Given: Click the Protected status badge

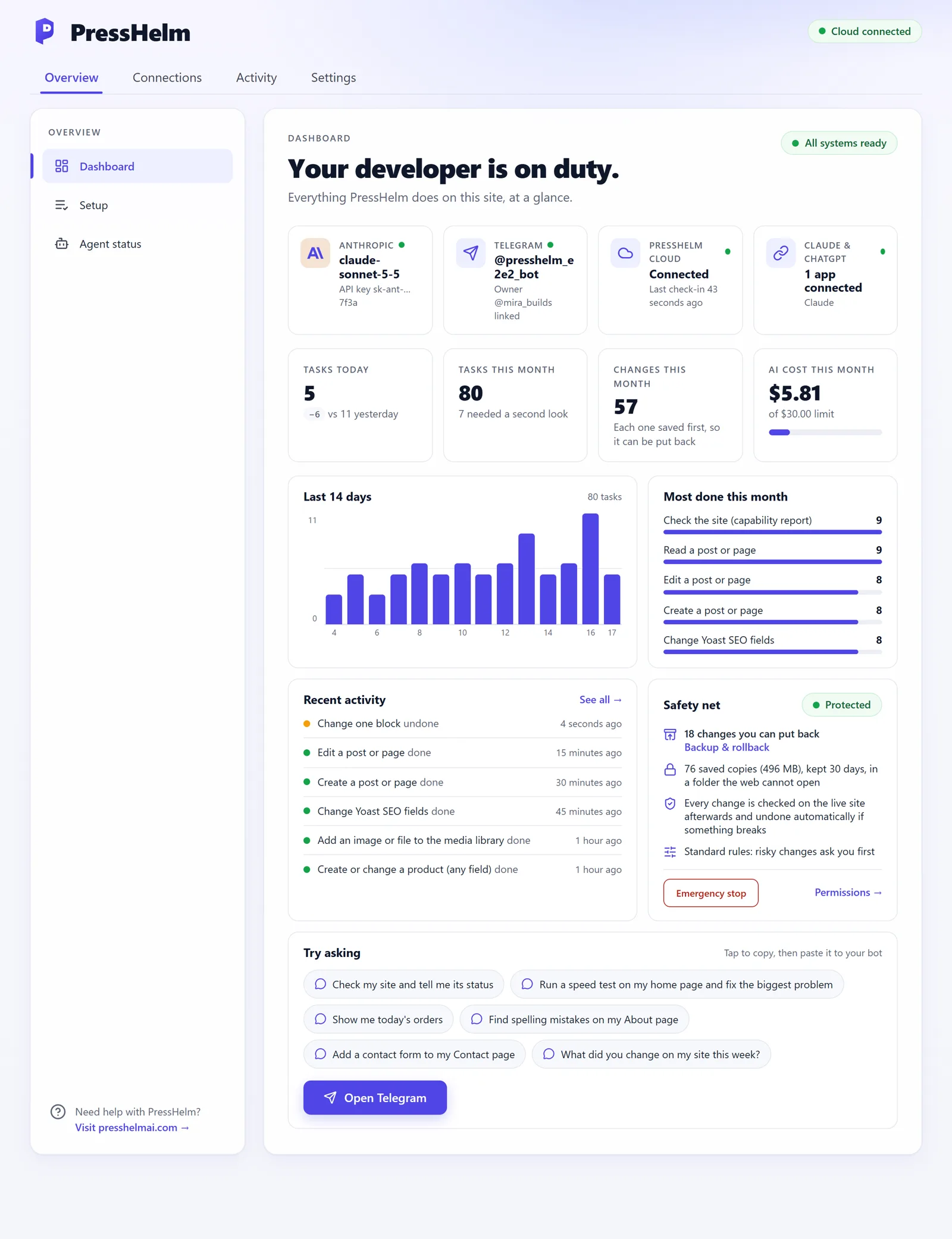Looking at the screenshot, I should [842, 705].
